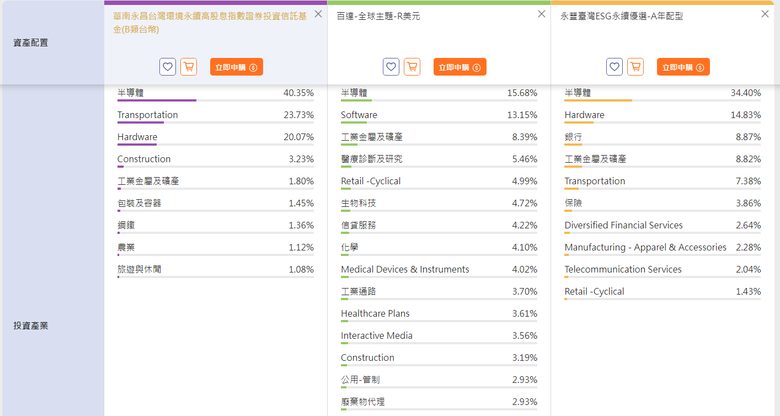Click the 4.99% Retail -Cyclical value
This screenshot has height=416, width=780.
click(x=524, y=181)
